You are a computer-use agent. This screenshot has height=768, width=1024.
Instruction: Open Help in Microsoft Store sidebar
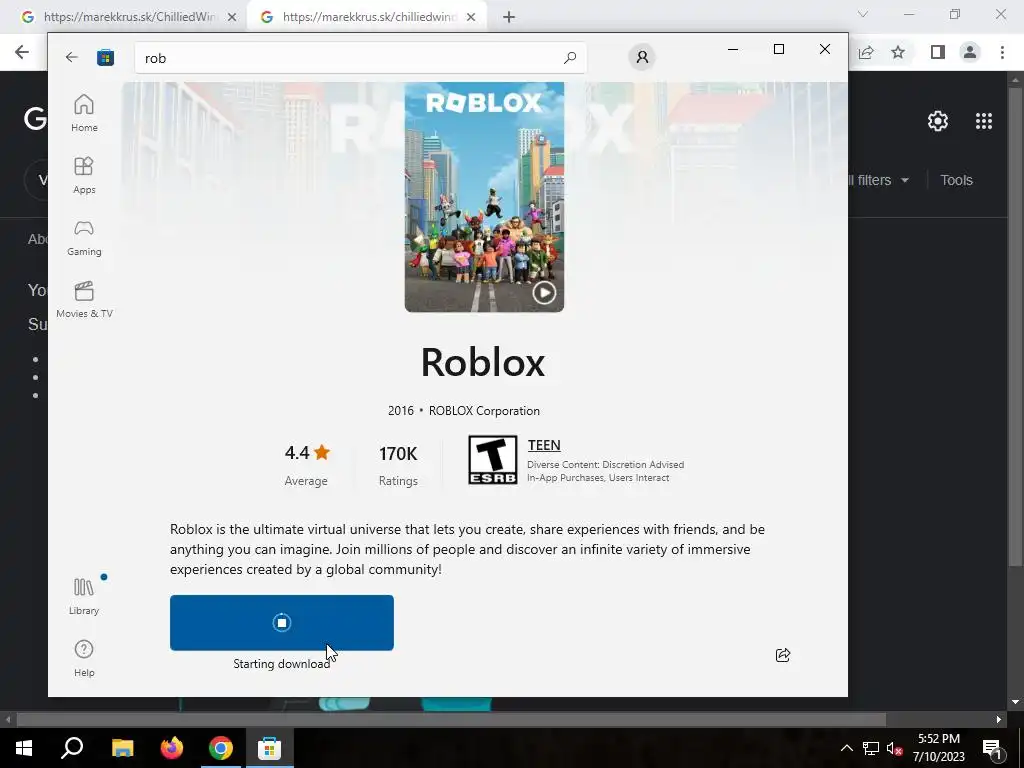pos(84,658)
